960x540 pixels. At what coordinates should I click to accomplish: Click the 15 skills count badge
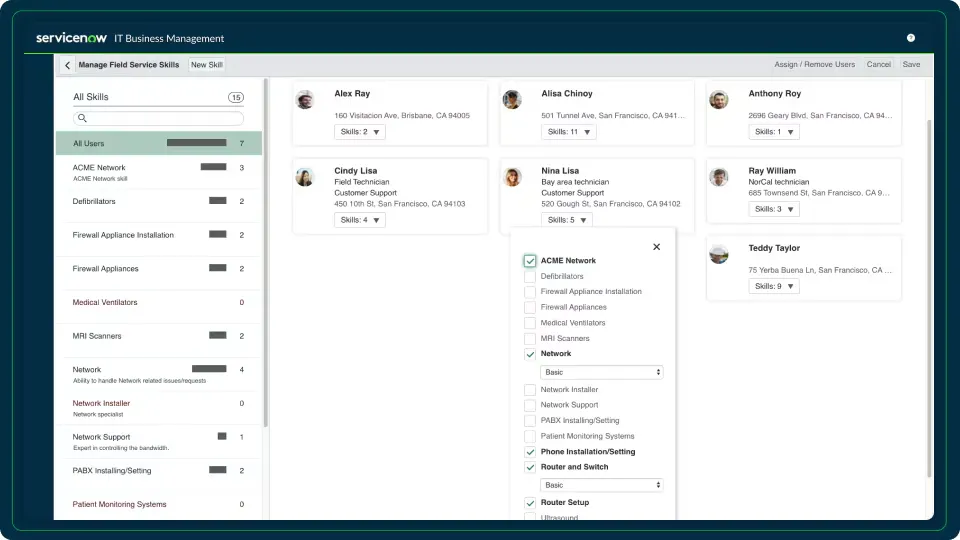[236, 97]
